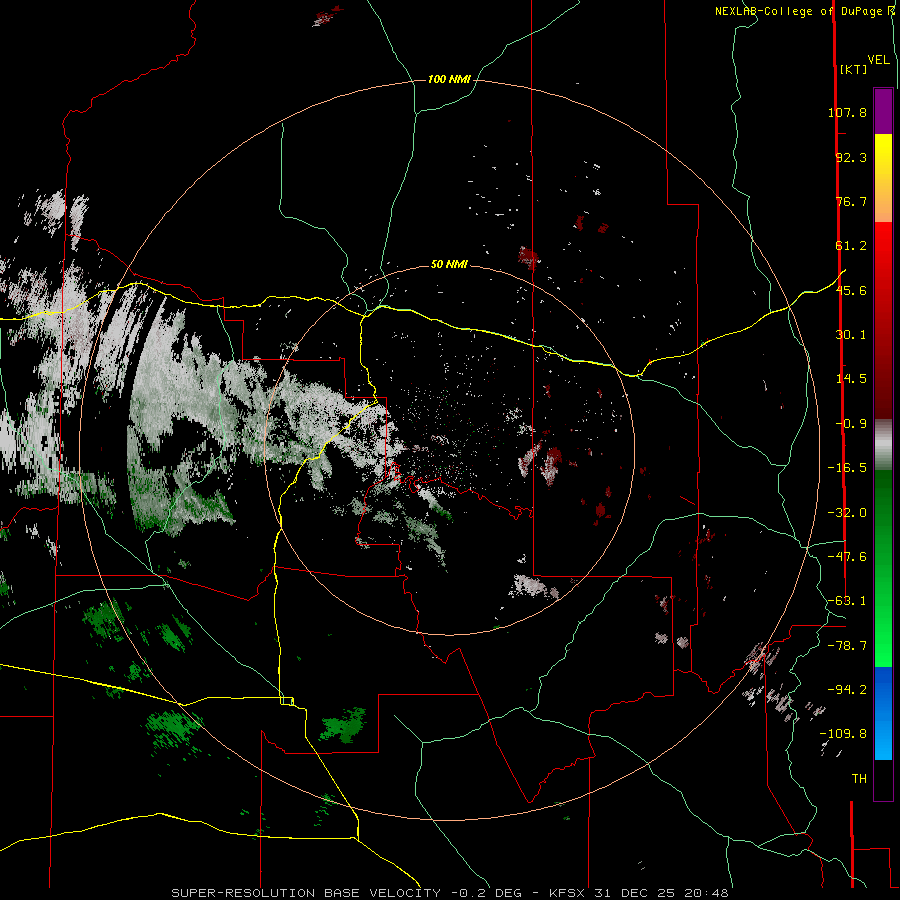The height and width of the screenshot is (900, 900).
Task: Click the '-63.1' scale value
Action: (x=847, y=601)
